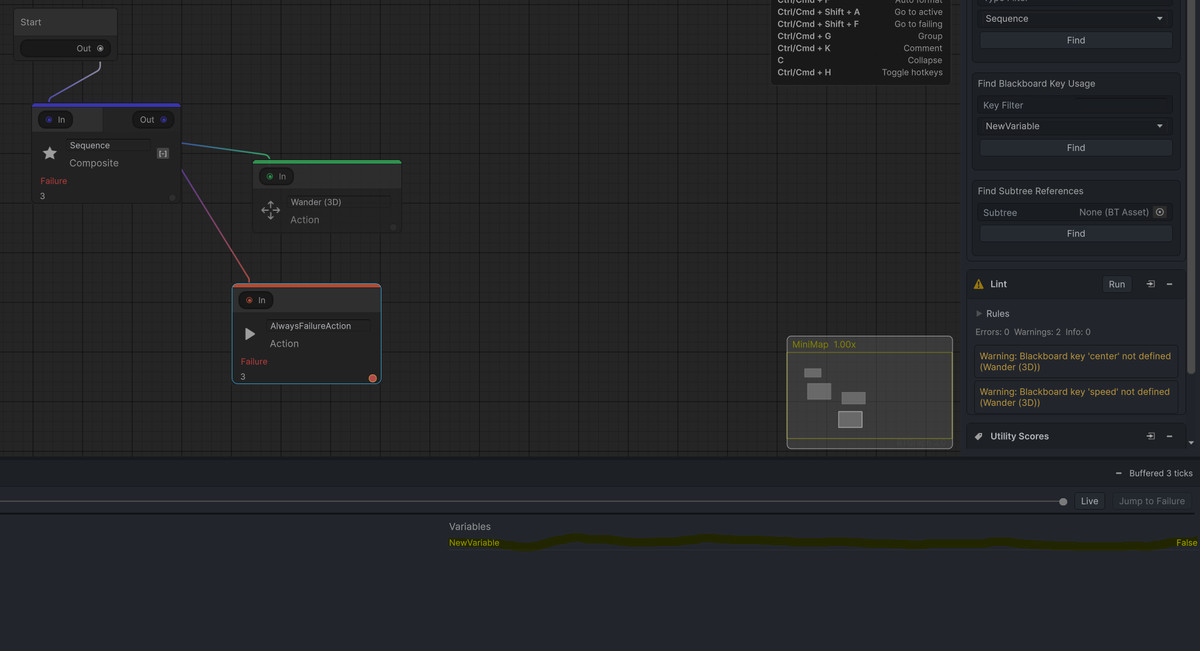
Task: Click the collapse bracket icon on Sequence node
Action: (x=163, y=153)
